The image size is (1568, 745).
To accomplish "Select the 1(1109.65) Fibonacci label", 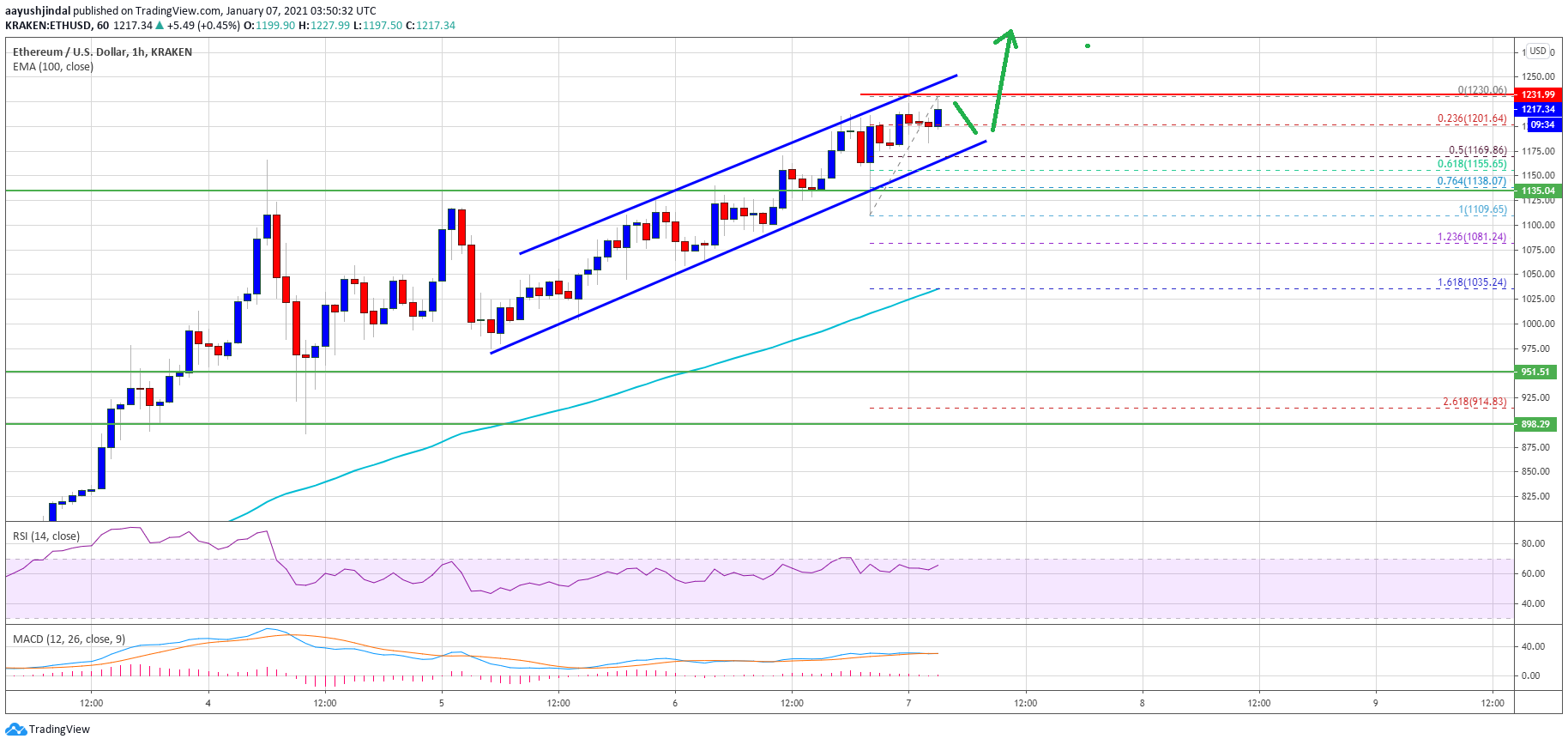I will pos(1482,209).
